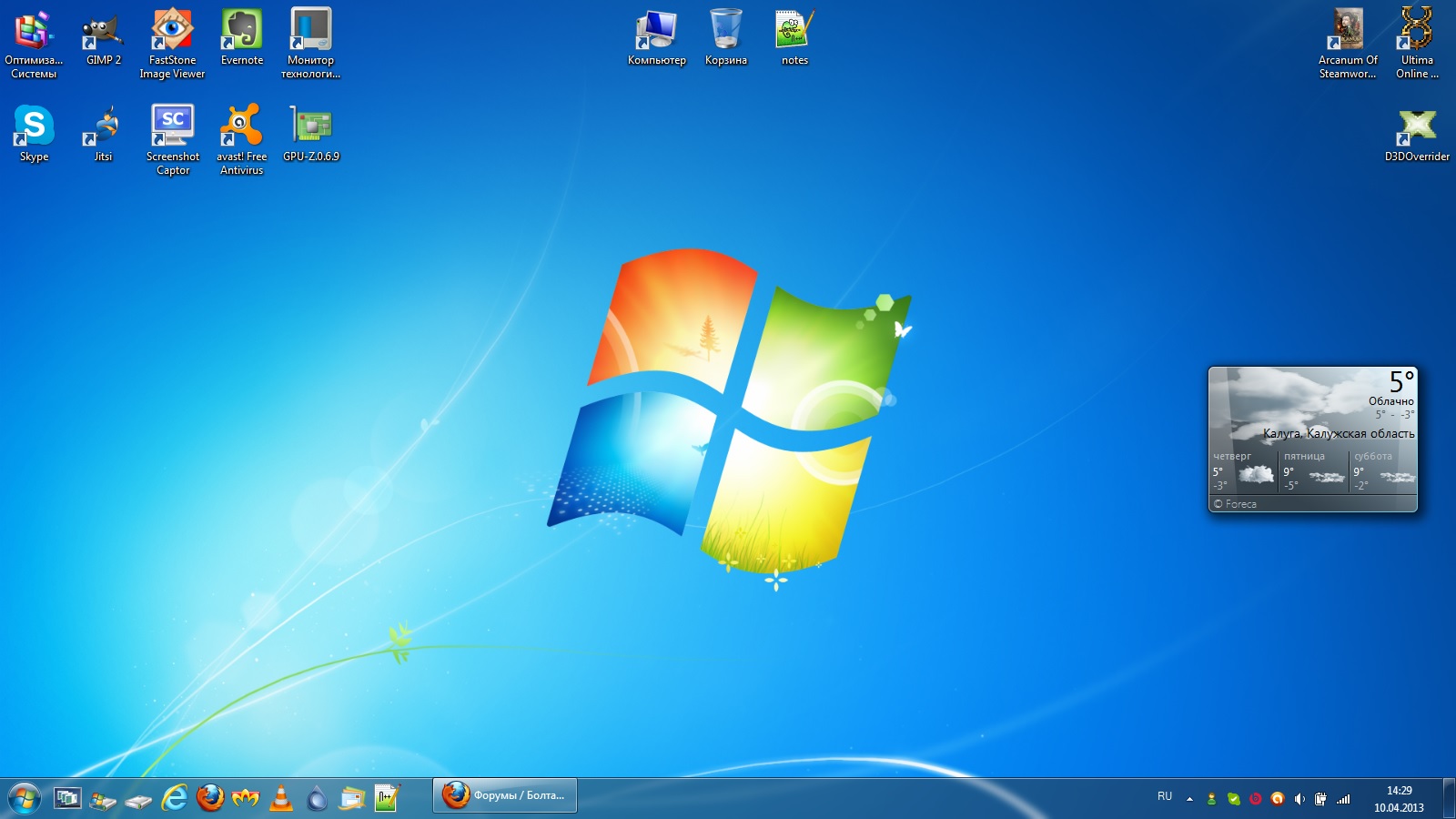Select the суббота forecast in weather gadget
The image size is (1456, 819).
[x=1383, y=471]
